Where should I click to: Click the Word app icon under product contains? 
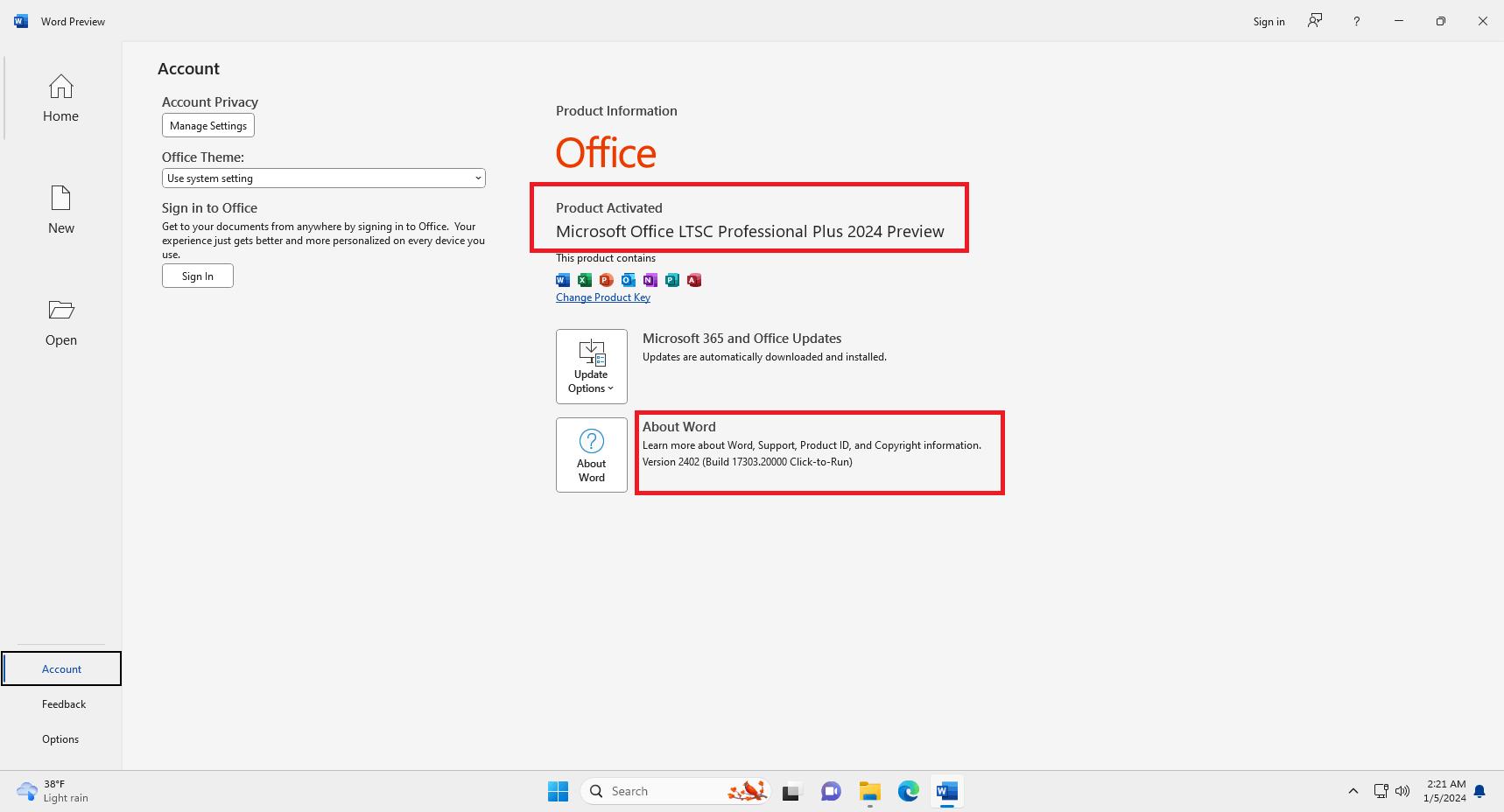pyautogui.click(x=563, y=280)
